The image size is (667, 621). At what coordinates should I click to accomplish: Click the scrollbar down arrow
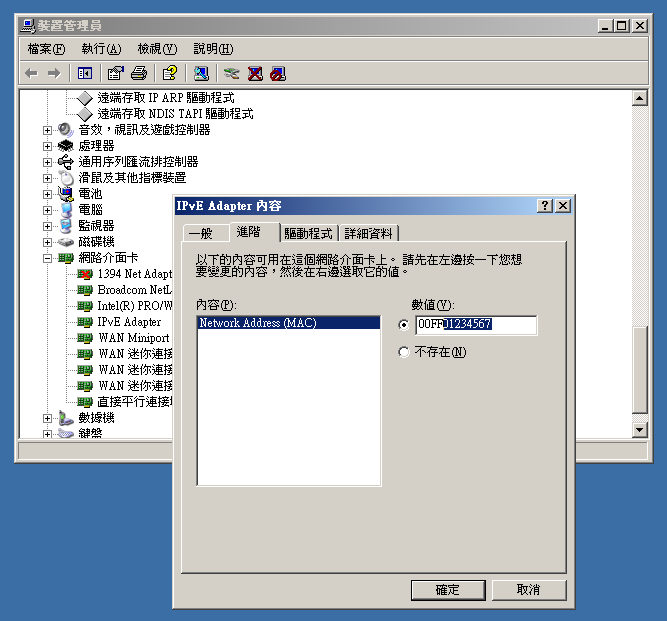click(x=640, y=429)
